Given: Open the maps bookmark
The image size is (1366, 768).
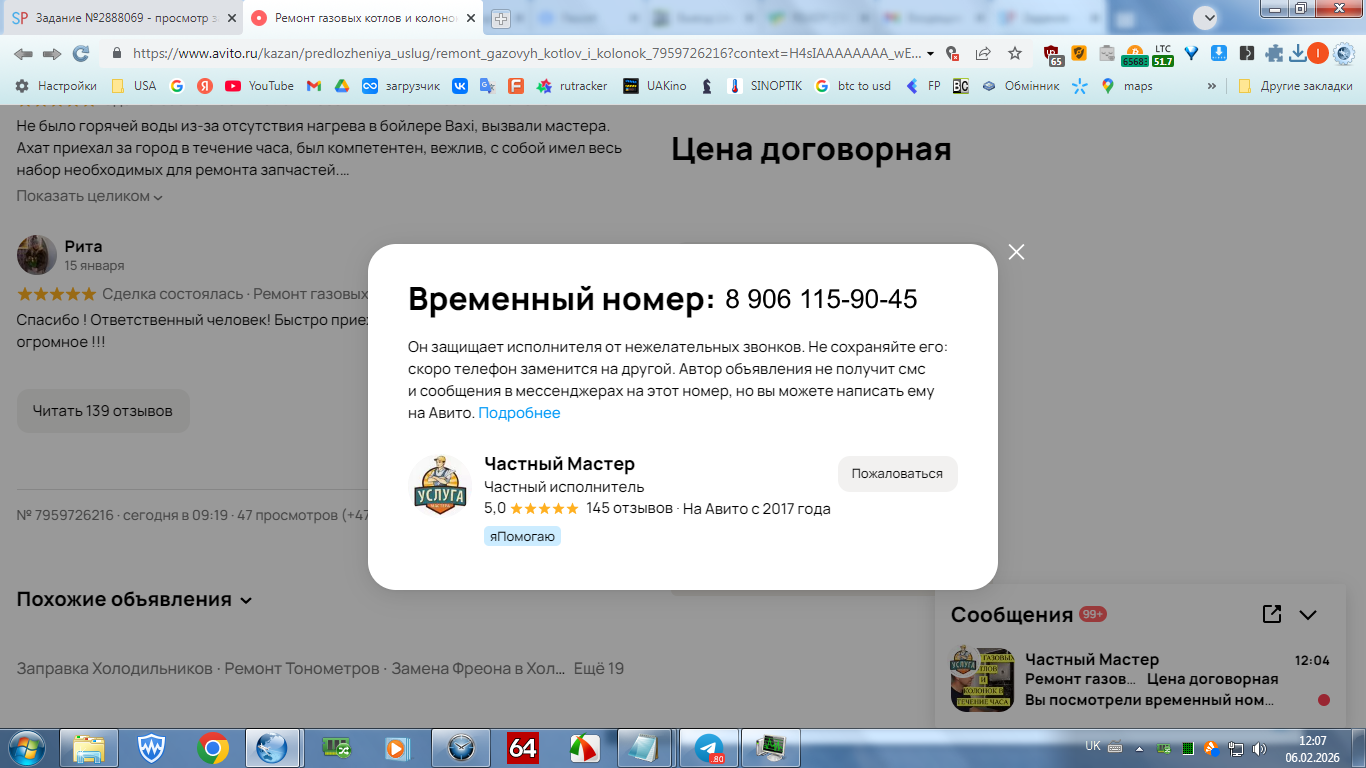Looking at the screenshot, I should (x=1127, y=86).
